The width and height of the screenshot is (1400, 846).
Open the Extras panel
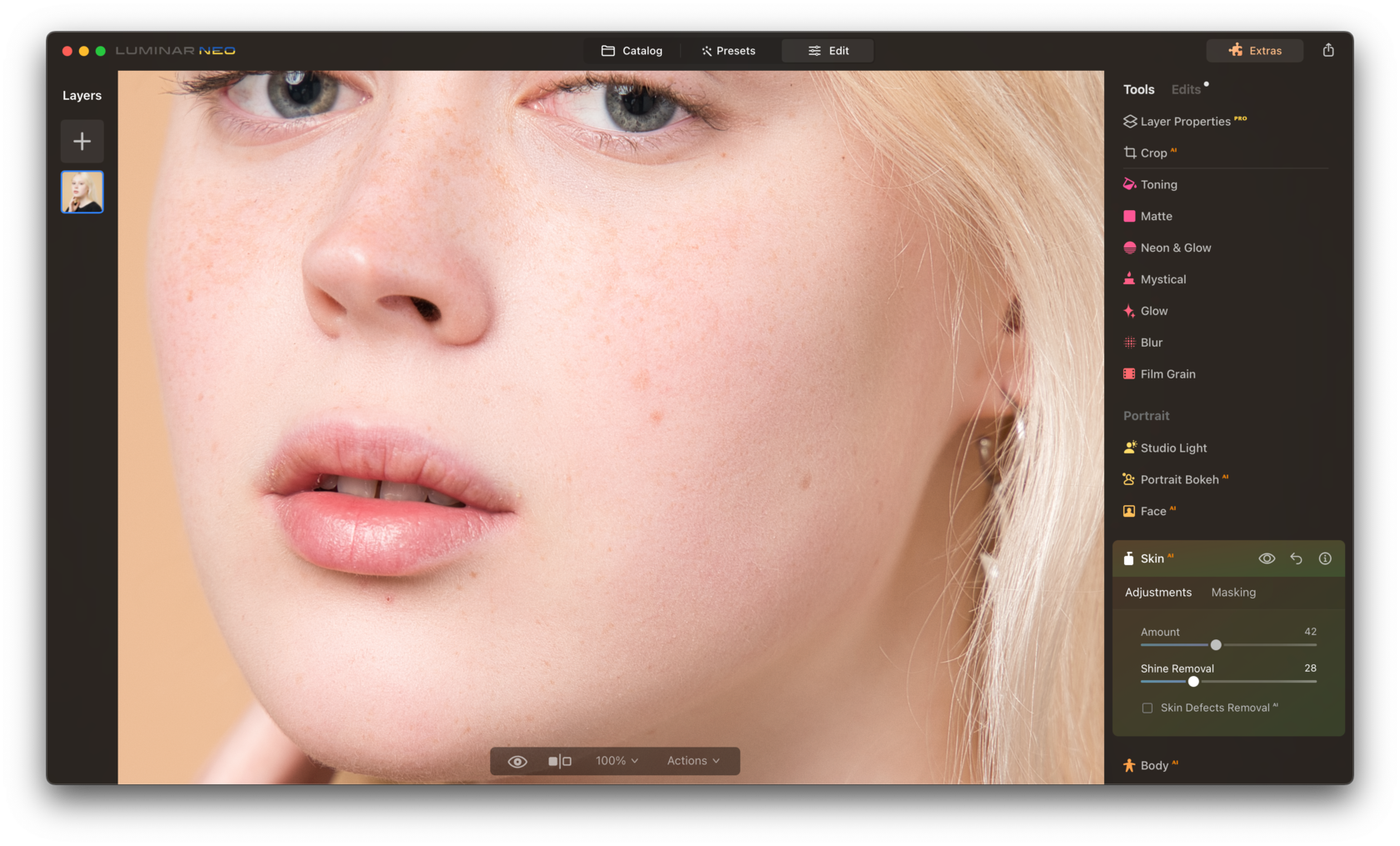pos(1255,50)
